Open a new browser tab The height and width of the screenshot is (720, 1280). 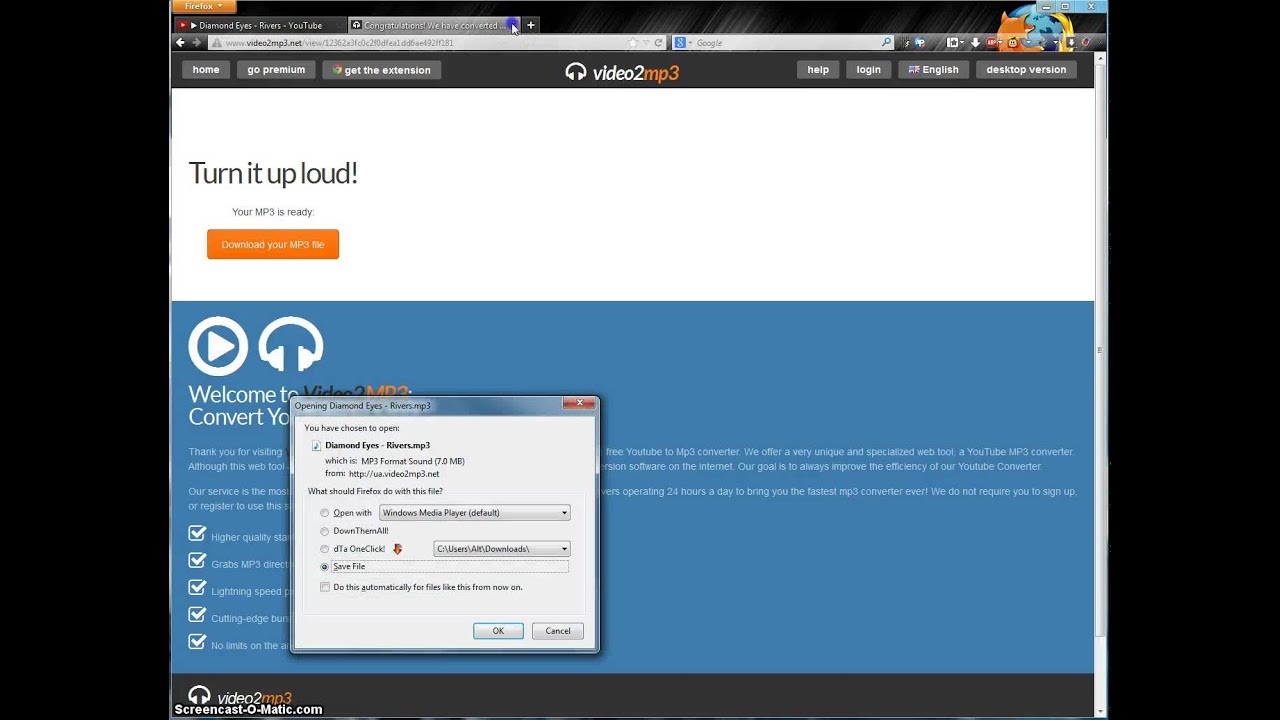point(531,25)
